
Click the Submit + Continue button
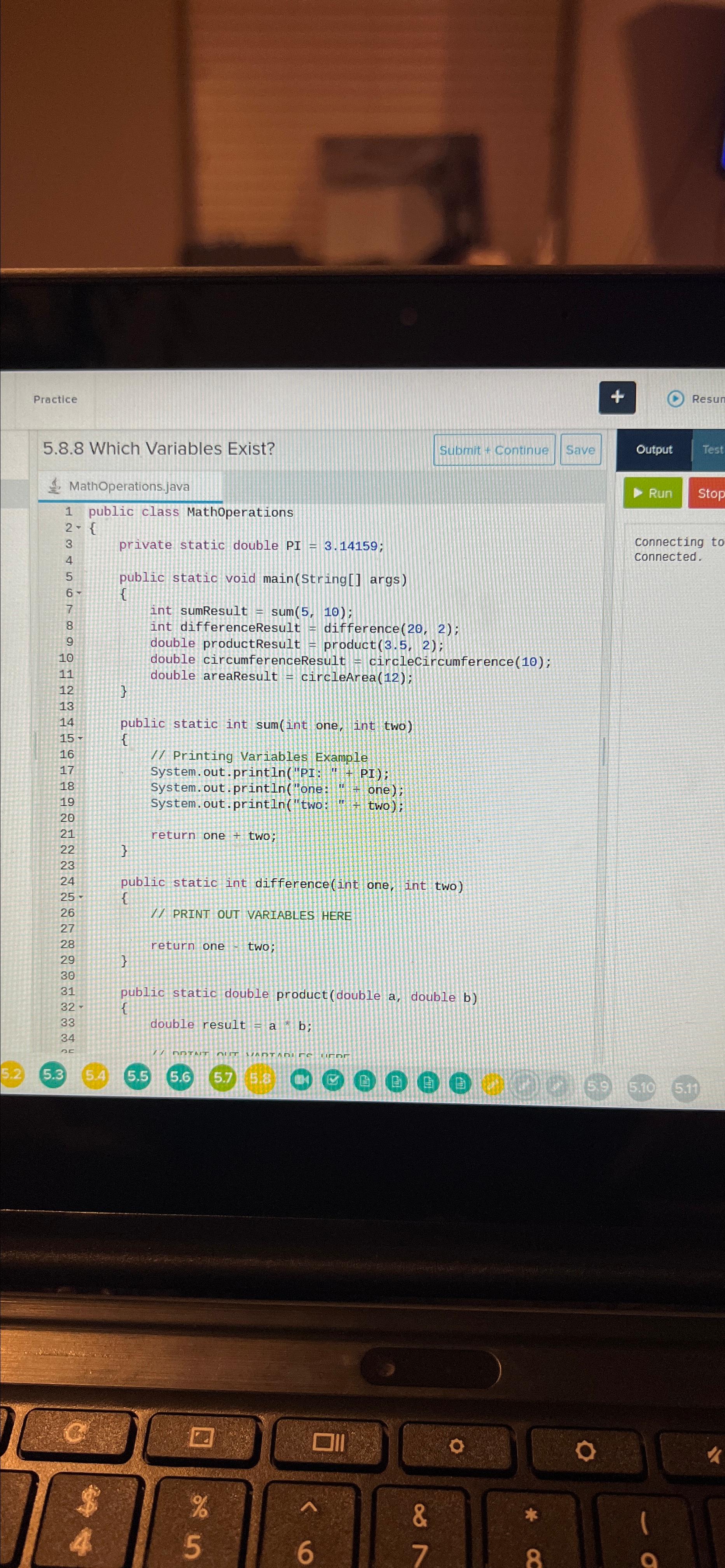(494, 450)
